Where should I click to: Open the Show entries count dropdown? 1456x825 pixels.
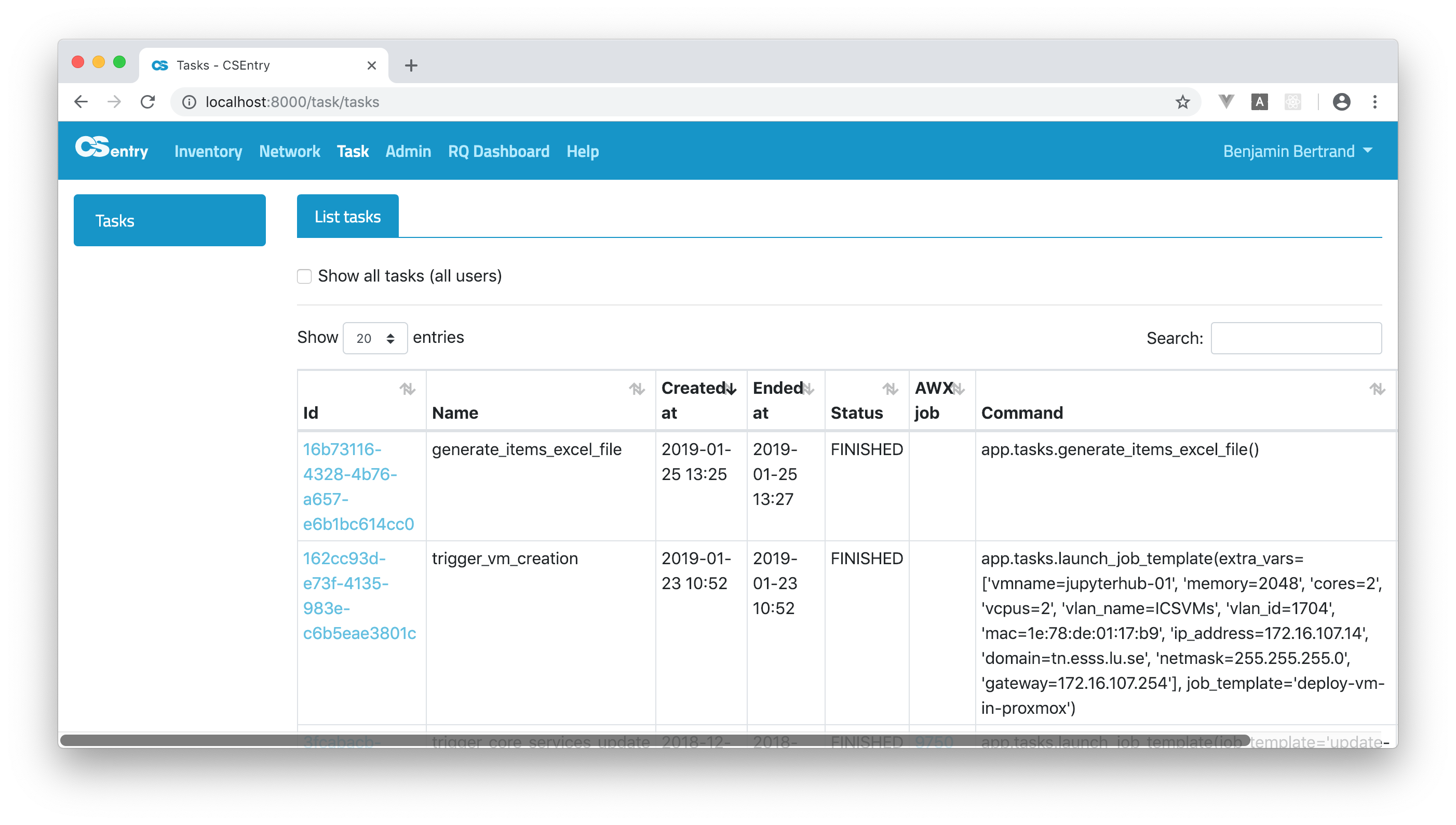click(x=375, y=338)
